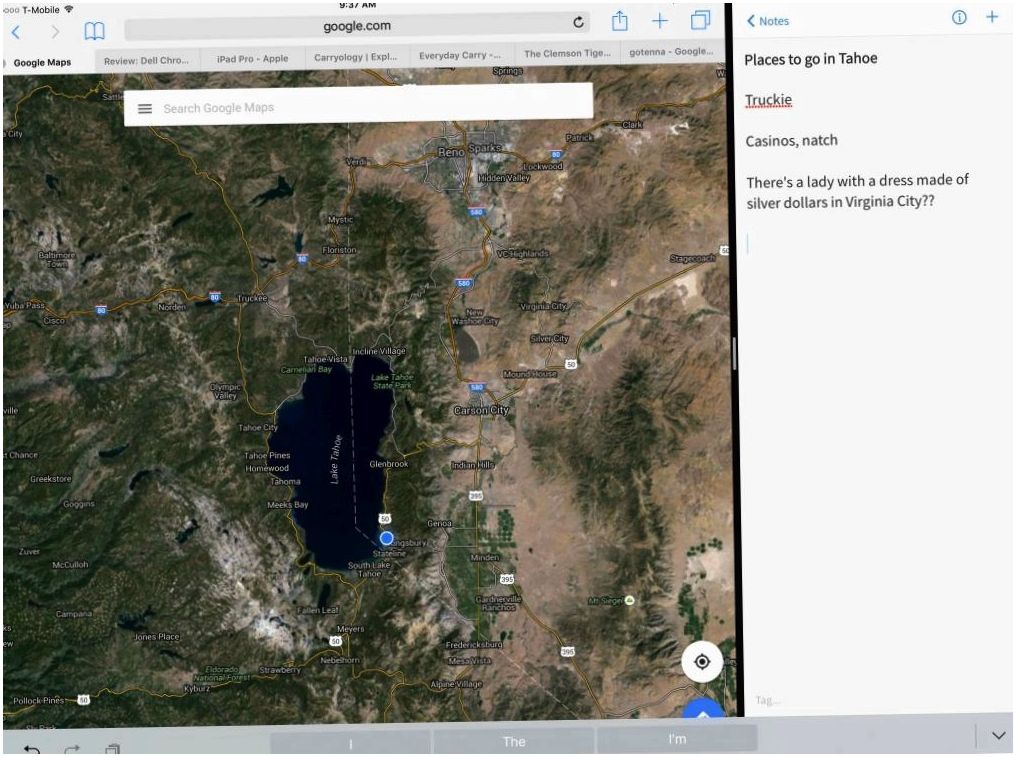Tap the line Casinos, natch

click(x=791, y=141)
